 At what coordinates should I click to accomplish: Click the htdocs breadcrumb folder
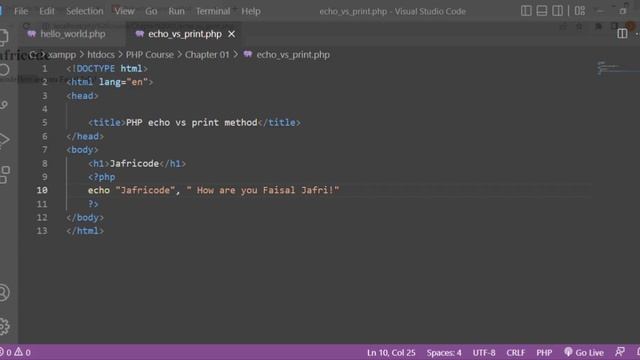click(x=101, y=55)
